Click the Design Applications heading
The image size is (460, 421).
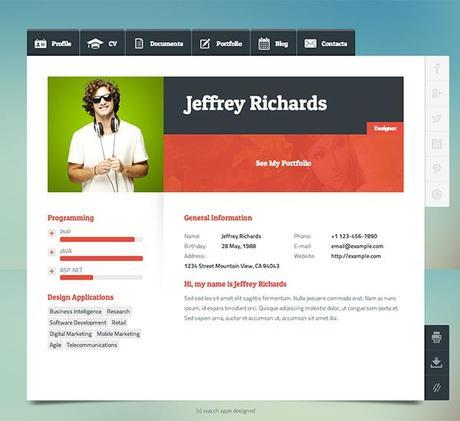pyautogui.click(x=80, y=297)
